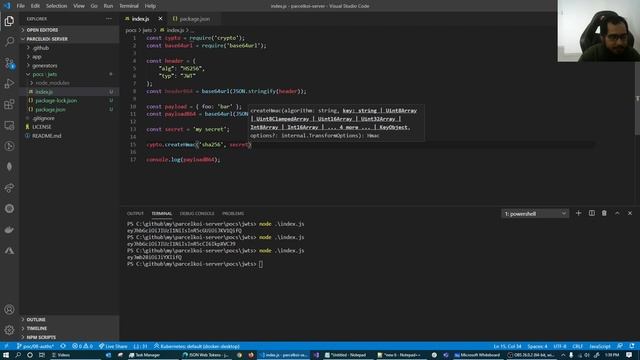Viewport: 640px width, 360px height.
Task: Maximize the terminal panel size
Action: click(x=617, y=213)
